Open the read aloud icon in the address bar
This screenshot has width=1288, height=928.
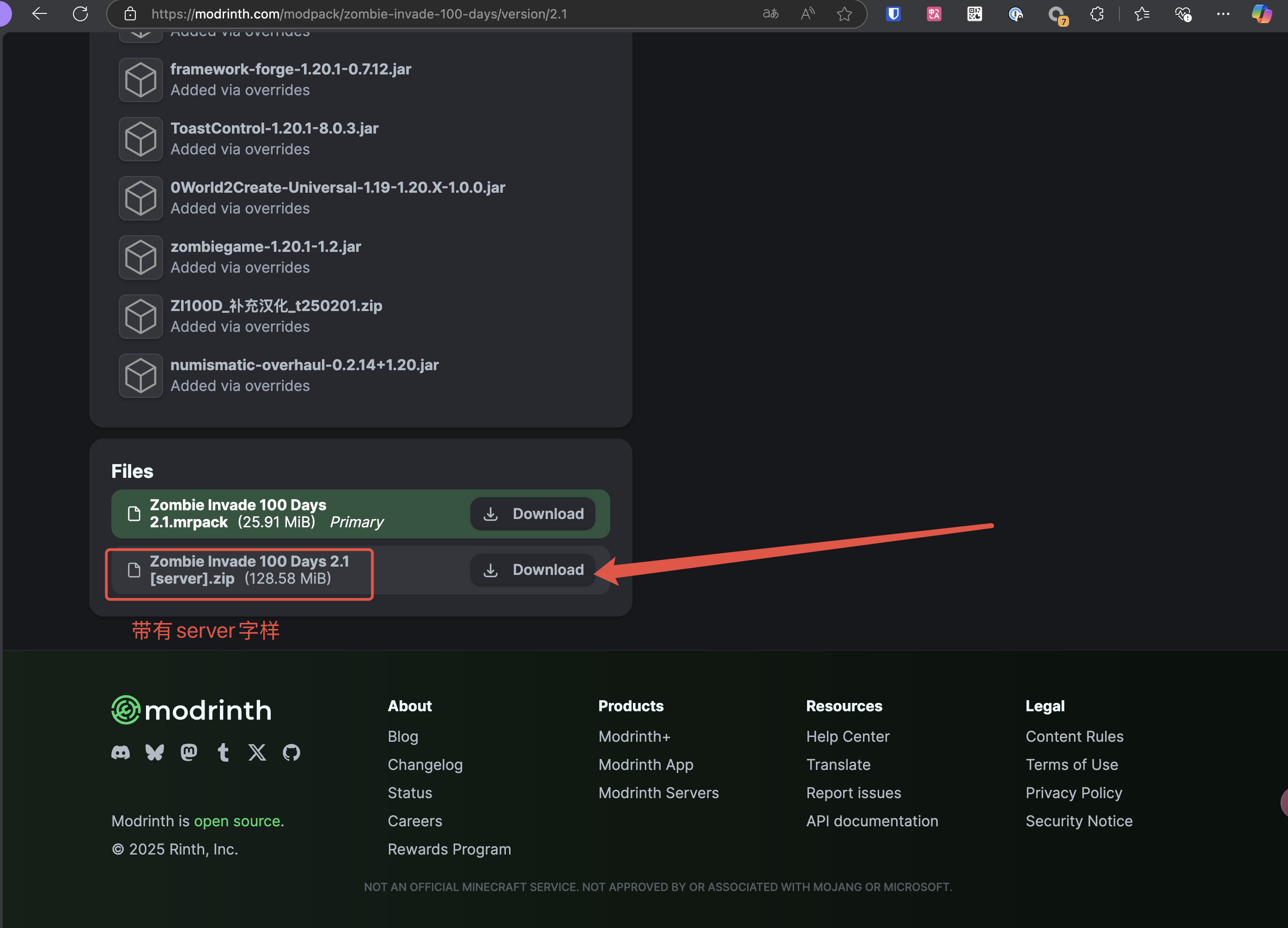[x=807, y=14]
